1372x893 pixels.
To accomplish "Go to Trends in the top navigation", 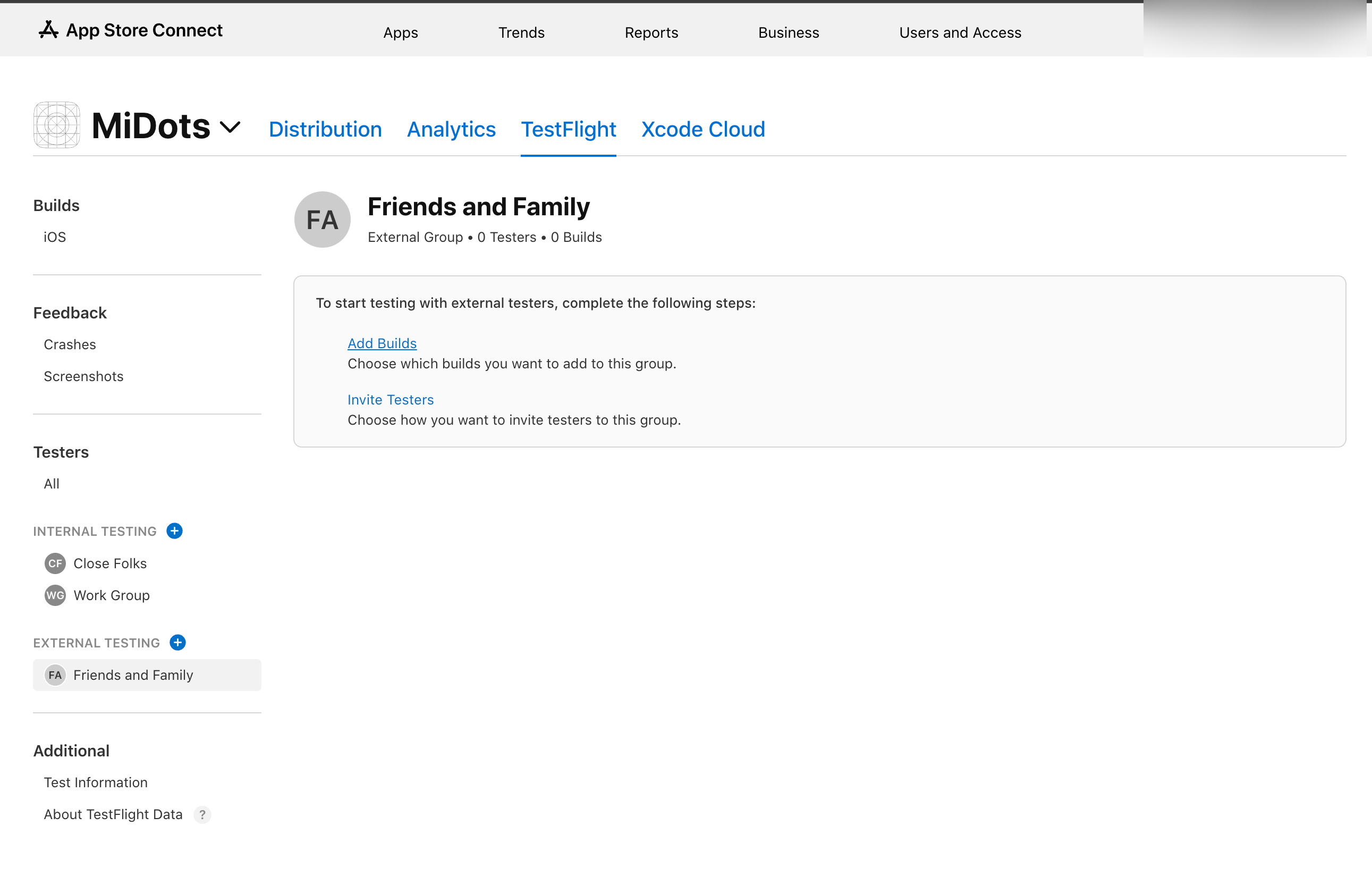I will point(521,32).
